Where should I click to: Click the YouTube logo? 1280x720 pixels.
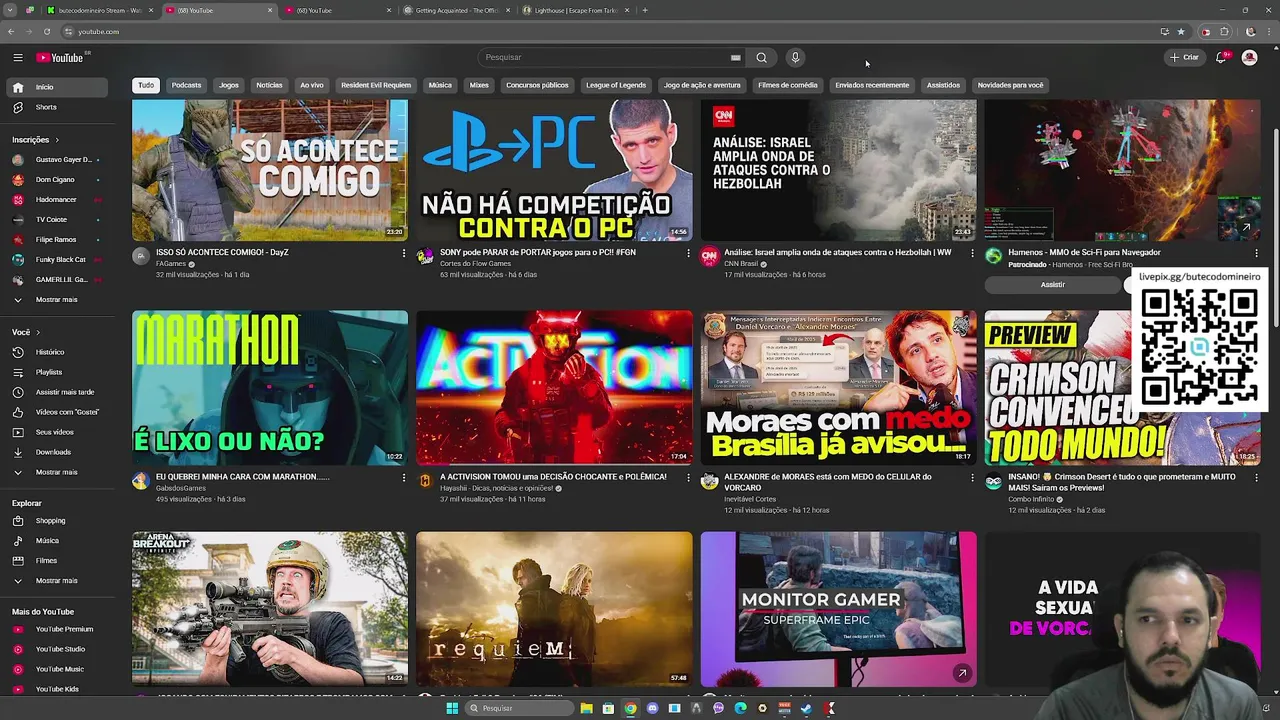coord(60,58)
